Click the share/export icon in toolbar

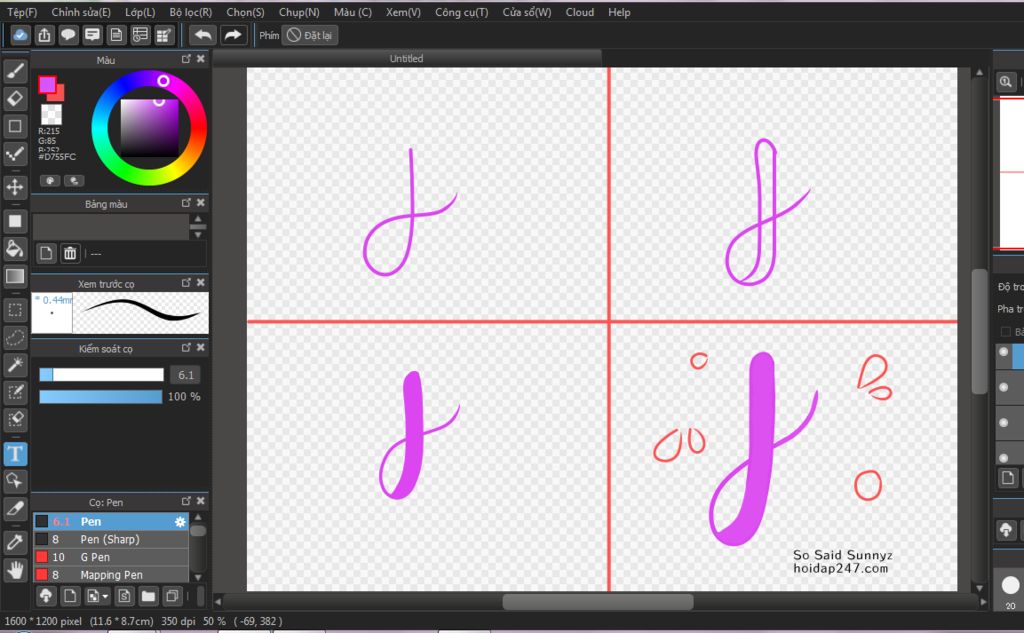coord(44,35)
